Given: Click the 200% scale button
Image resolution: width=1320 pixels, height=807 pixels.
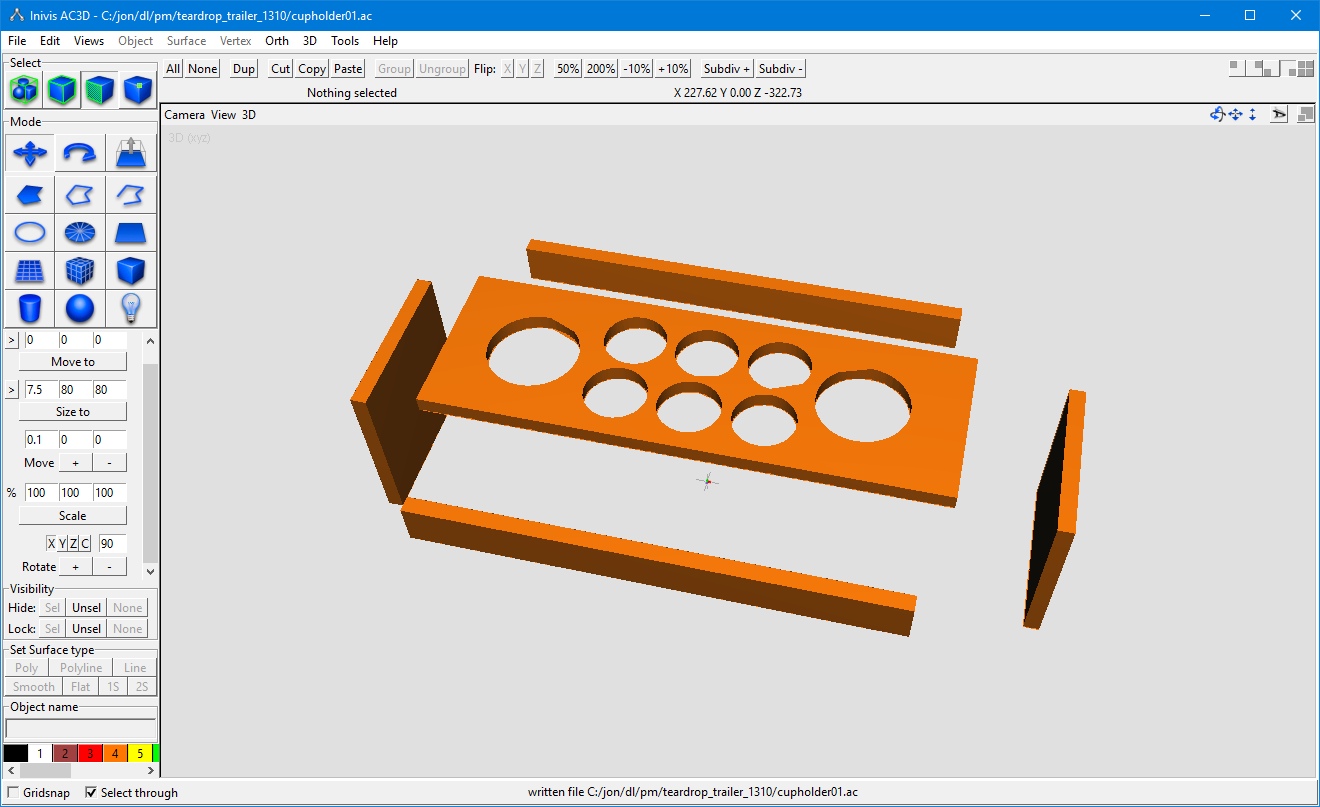Looking at the screenshot, I should click(x=601, y=68).
